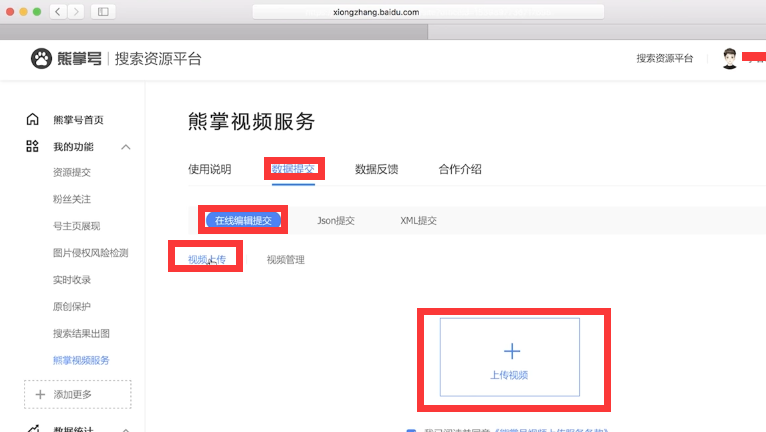766x432 pixels.
Task: Click the plus icon in 添加更多
Action: [40, 394]
